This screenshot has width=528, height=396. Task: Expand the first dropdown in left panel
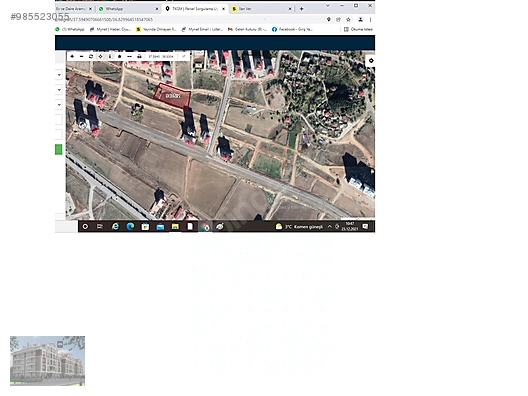(59, 75)
